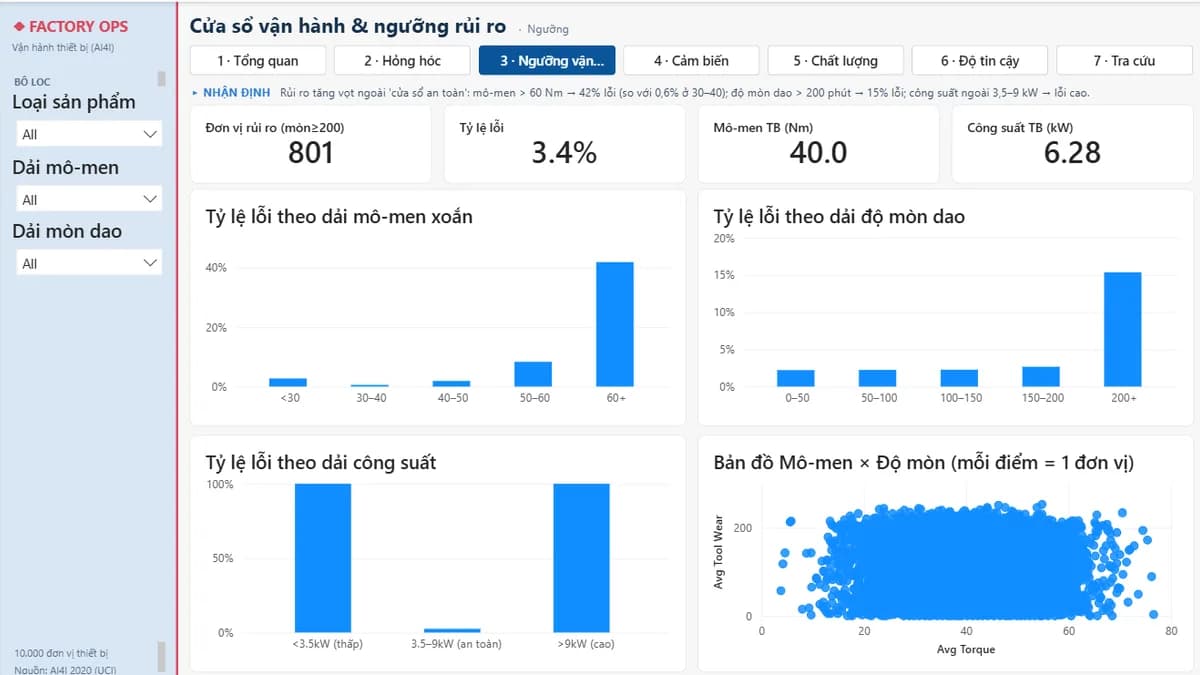
Task: Click the Đơn vị rủi ro 801 card
Action: [311, 144]
